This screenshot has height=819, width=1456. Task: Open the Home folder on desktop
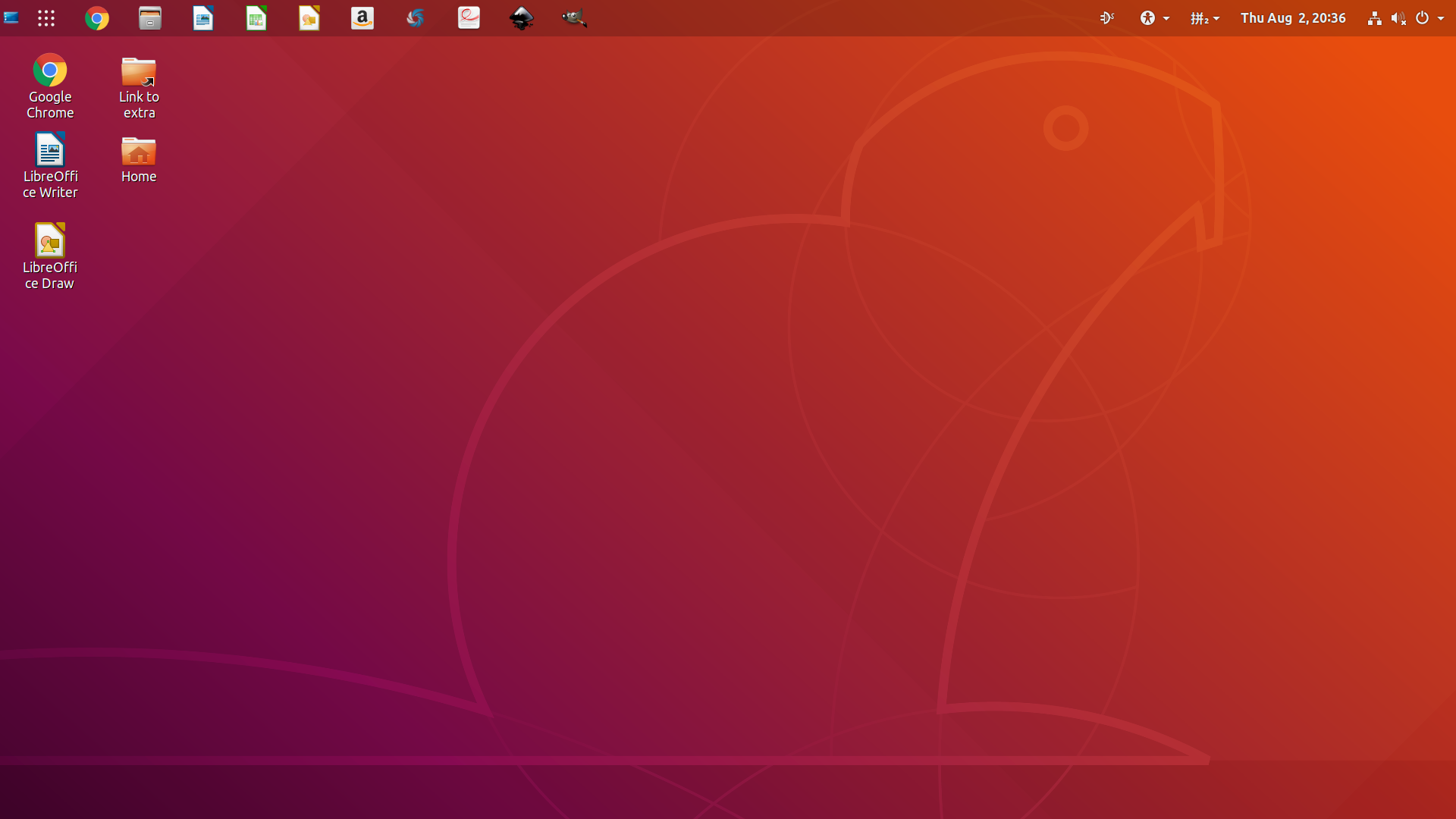(x=139, y=160)
